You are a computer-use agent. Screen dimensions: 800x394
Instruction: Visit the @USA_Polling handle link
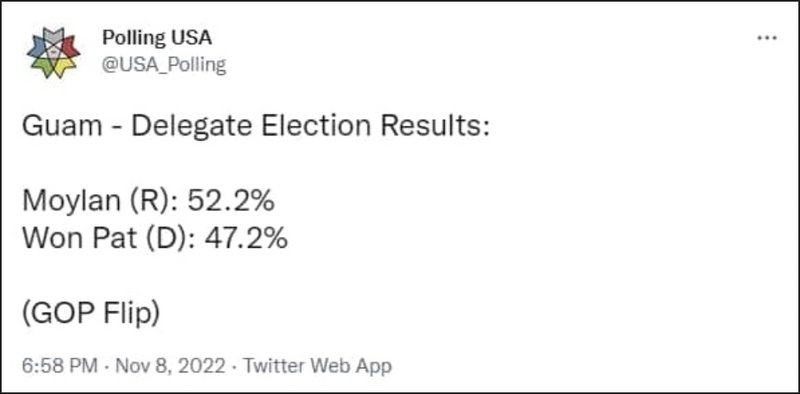164,65
